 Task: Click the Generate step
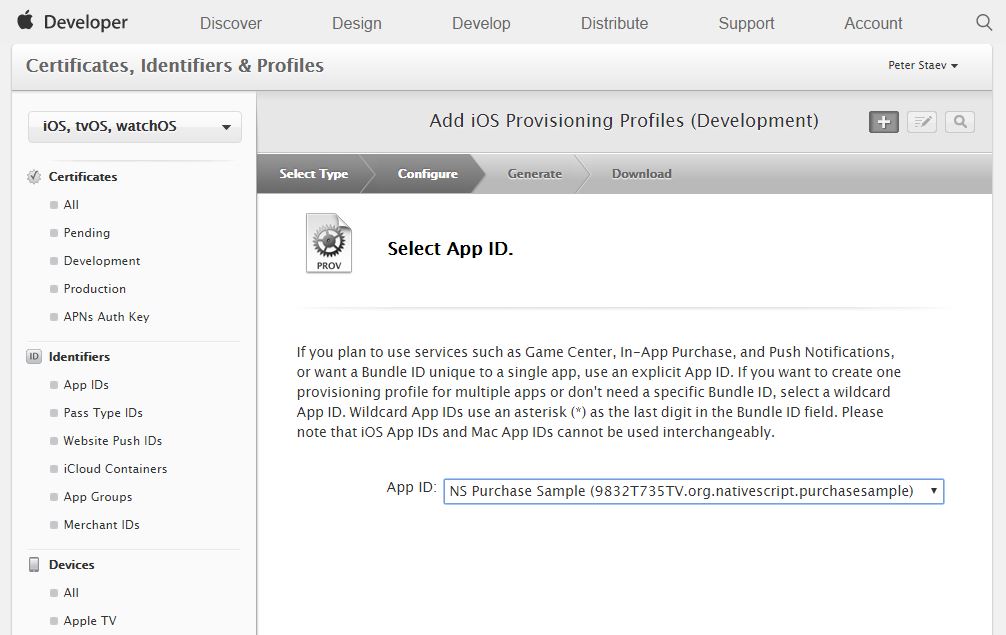point(534,174)
